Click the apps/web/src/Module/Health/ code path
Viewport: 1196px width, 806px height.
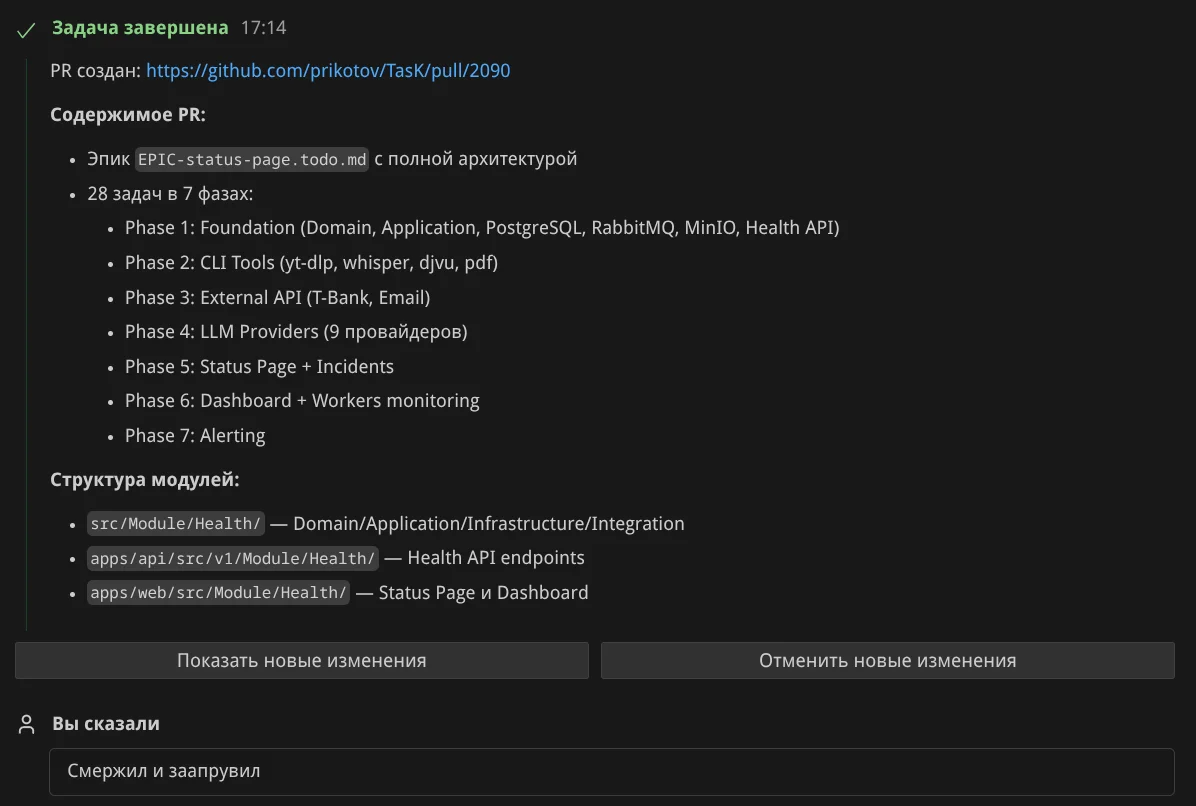(219, 593)
